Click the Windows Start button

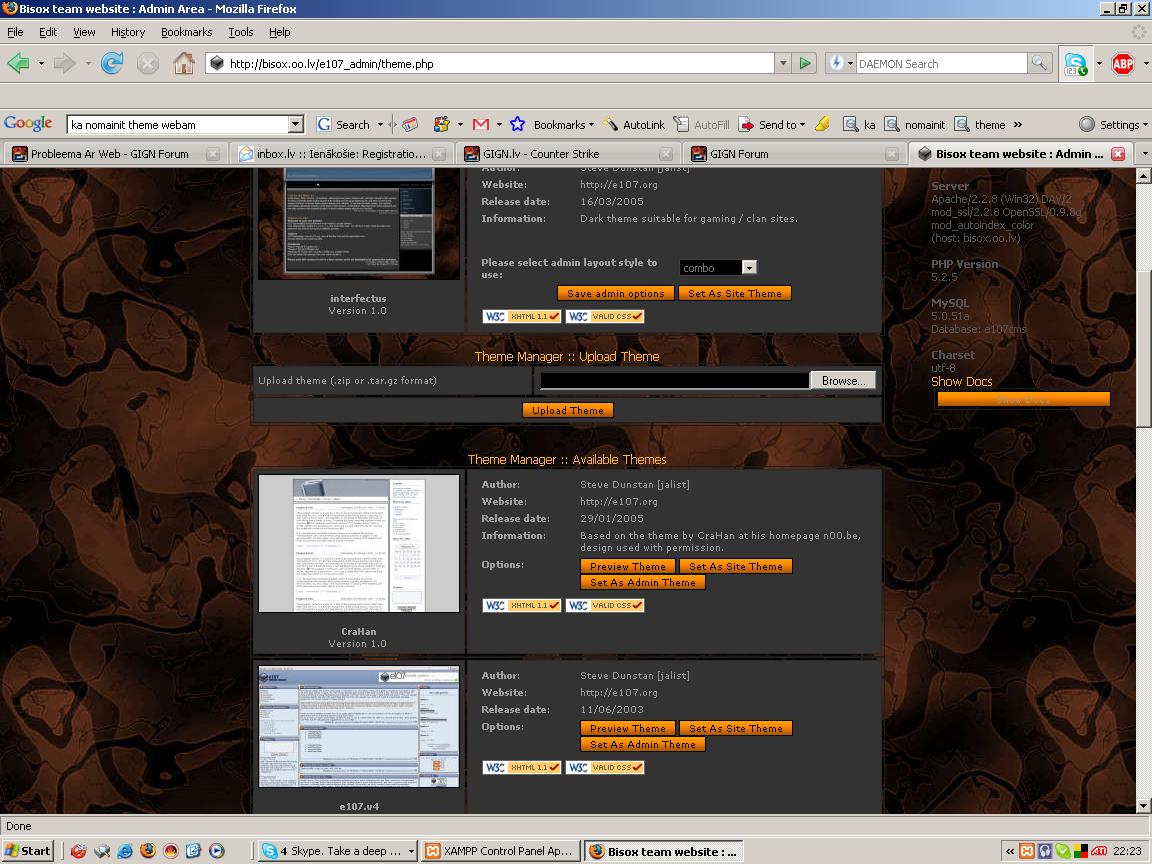click(x=28, y=851)
